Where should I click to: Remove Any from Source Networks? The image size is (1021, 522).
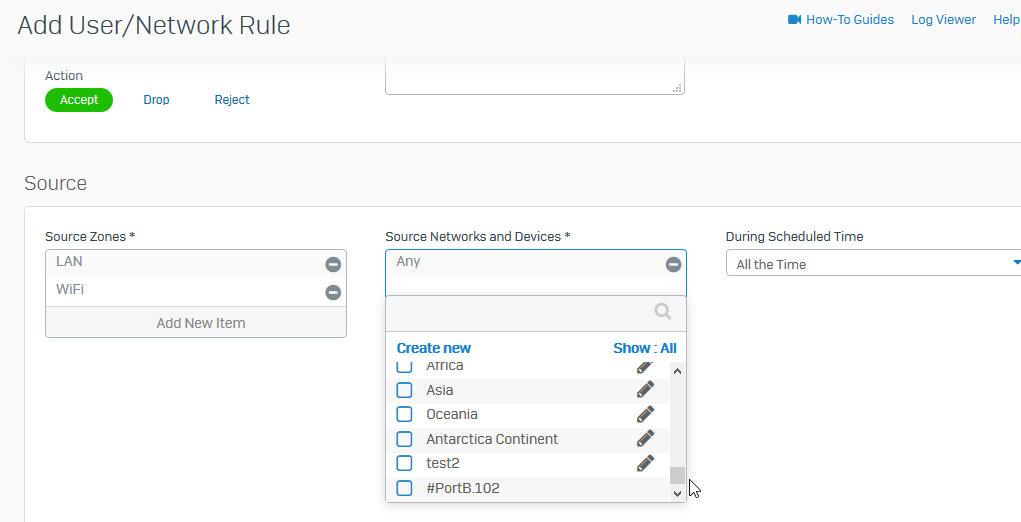click(x=673, y=264)
